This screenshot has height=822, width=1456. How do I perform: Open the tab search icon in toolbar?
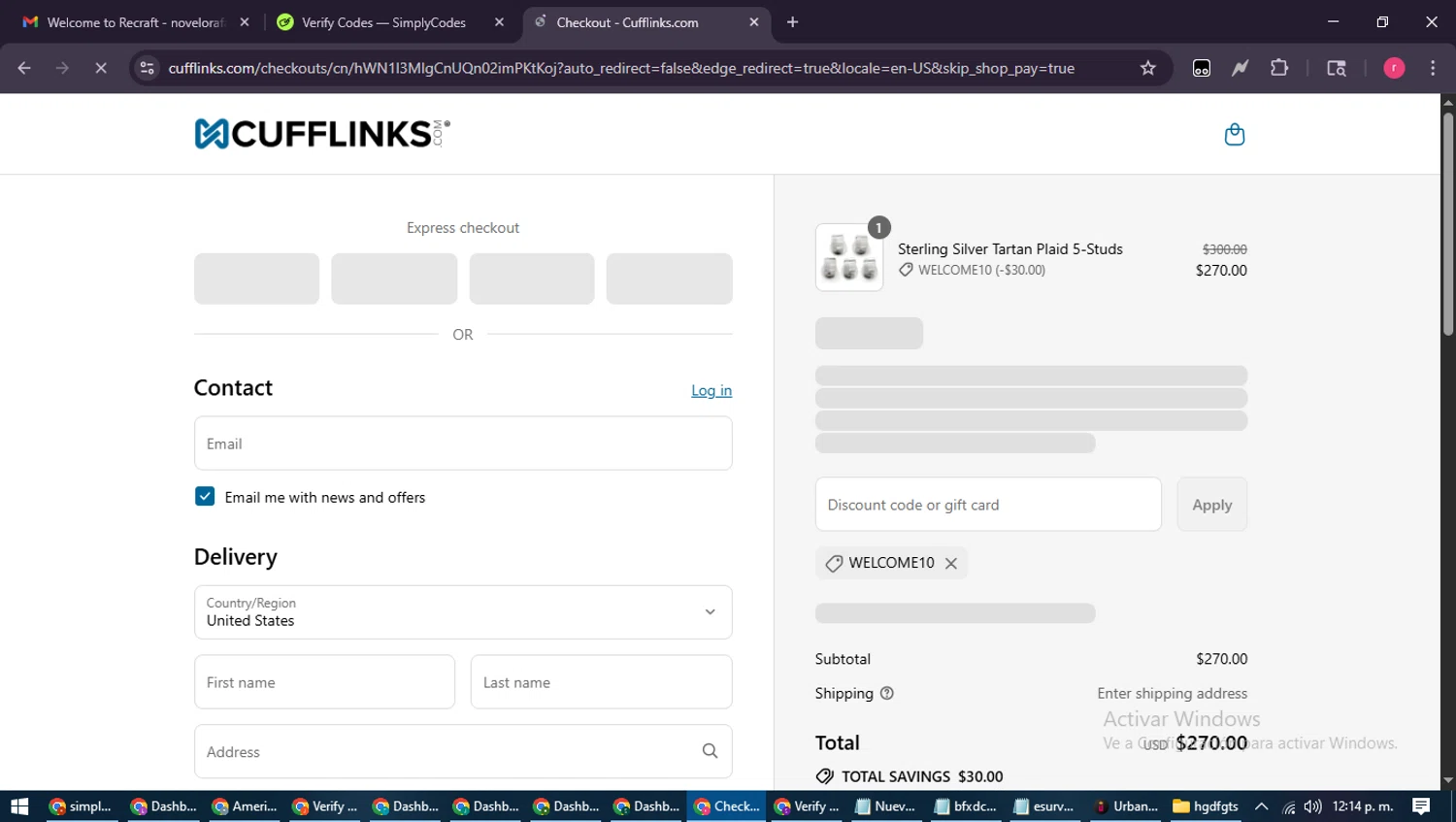[x=1337, y=68]
